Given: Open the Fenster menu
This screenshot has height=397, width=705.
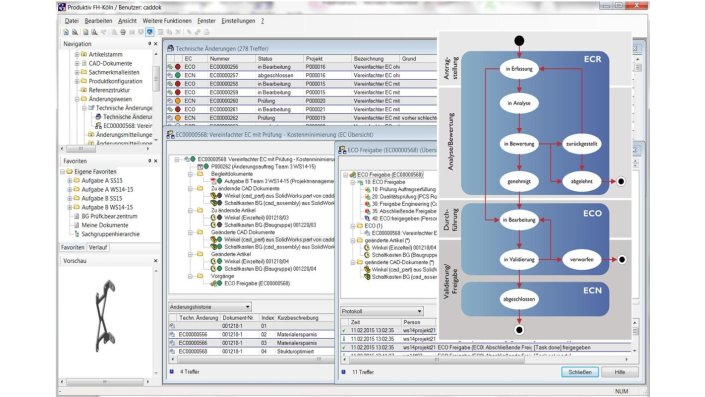Looking at the screenshot, I should [x=206, y=21].
